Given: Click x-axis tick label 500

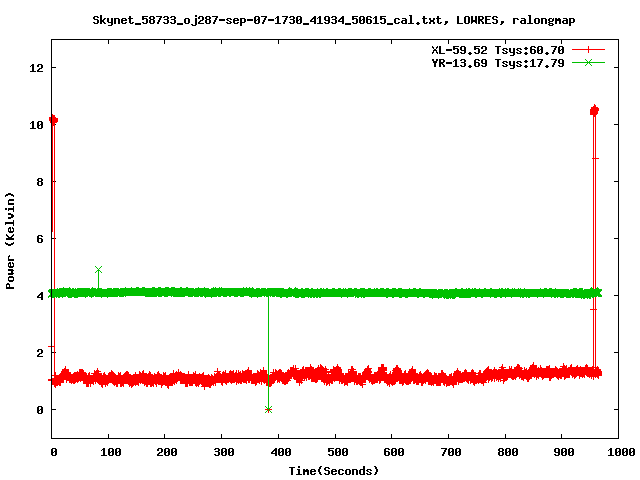Looking at the screenshot, I should click(337, 452).
